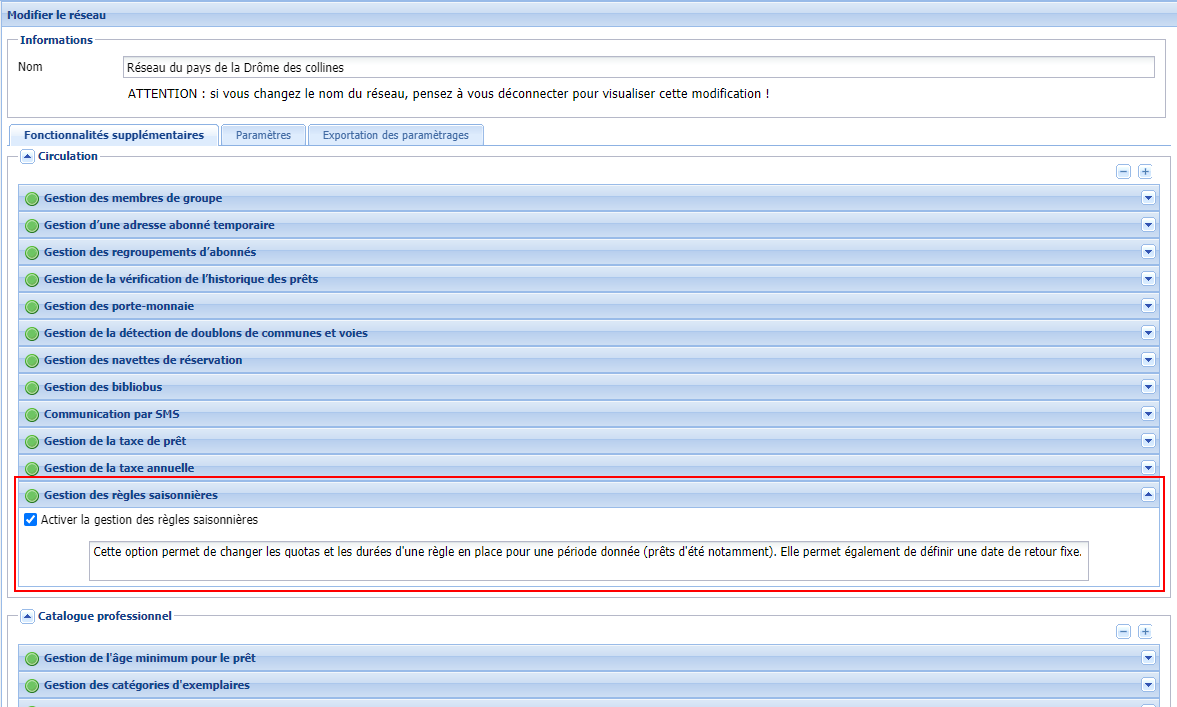1177x707 pixels.
Task: Click the plus expand-all icon in Circulation section
Action: click(x=1145, y=172)
